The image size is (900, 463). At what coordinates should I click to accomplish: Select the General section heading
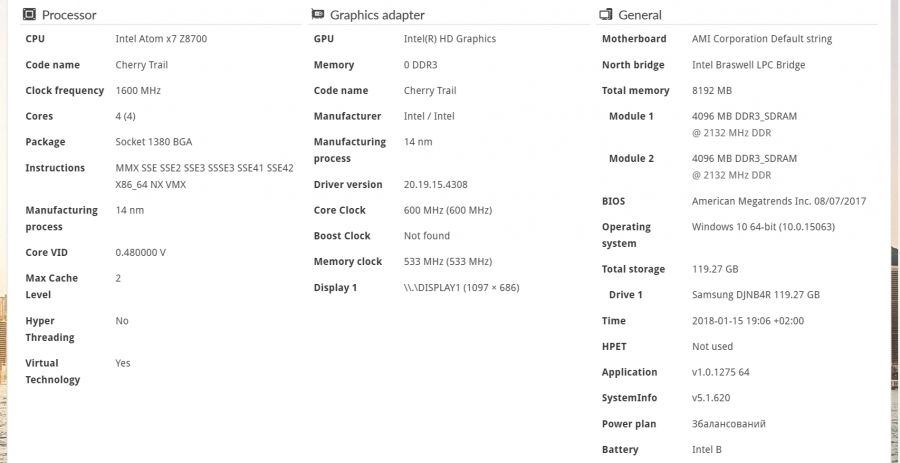(640, 15)
